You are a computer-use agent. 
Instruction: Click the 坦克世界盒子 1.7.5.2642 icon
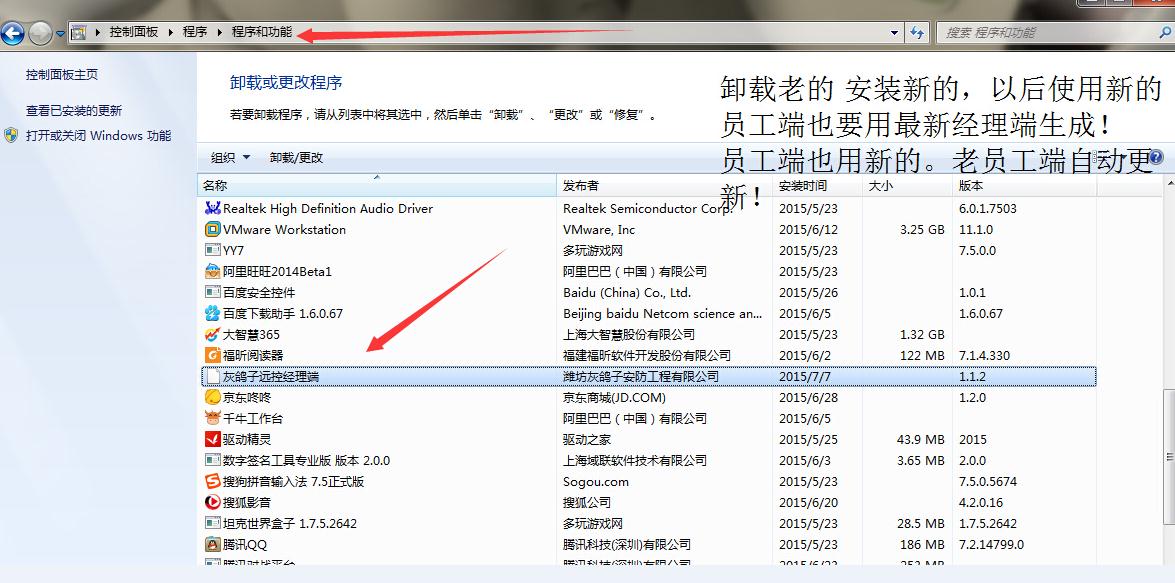[213, 523]
